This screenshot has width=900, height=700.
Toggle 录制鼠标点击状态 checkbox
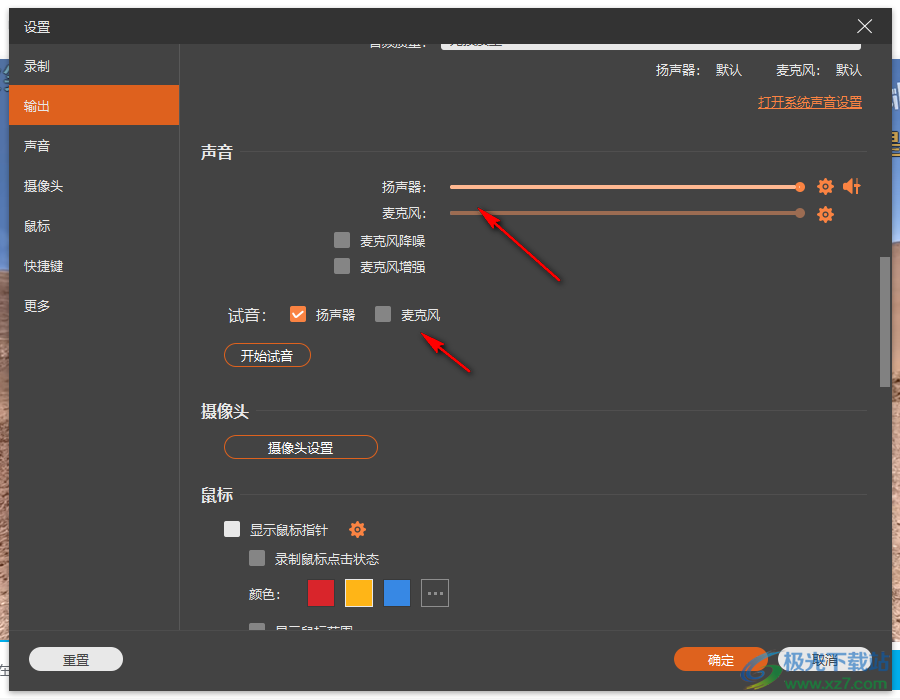257,558
